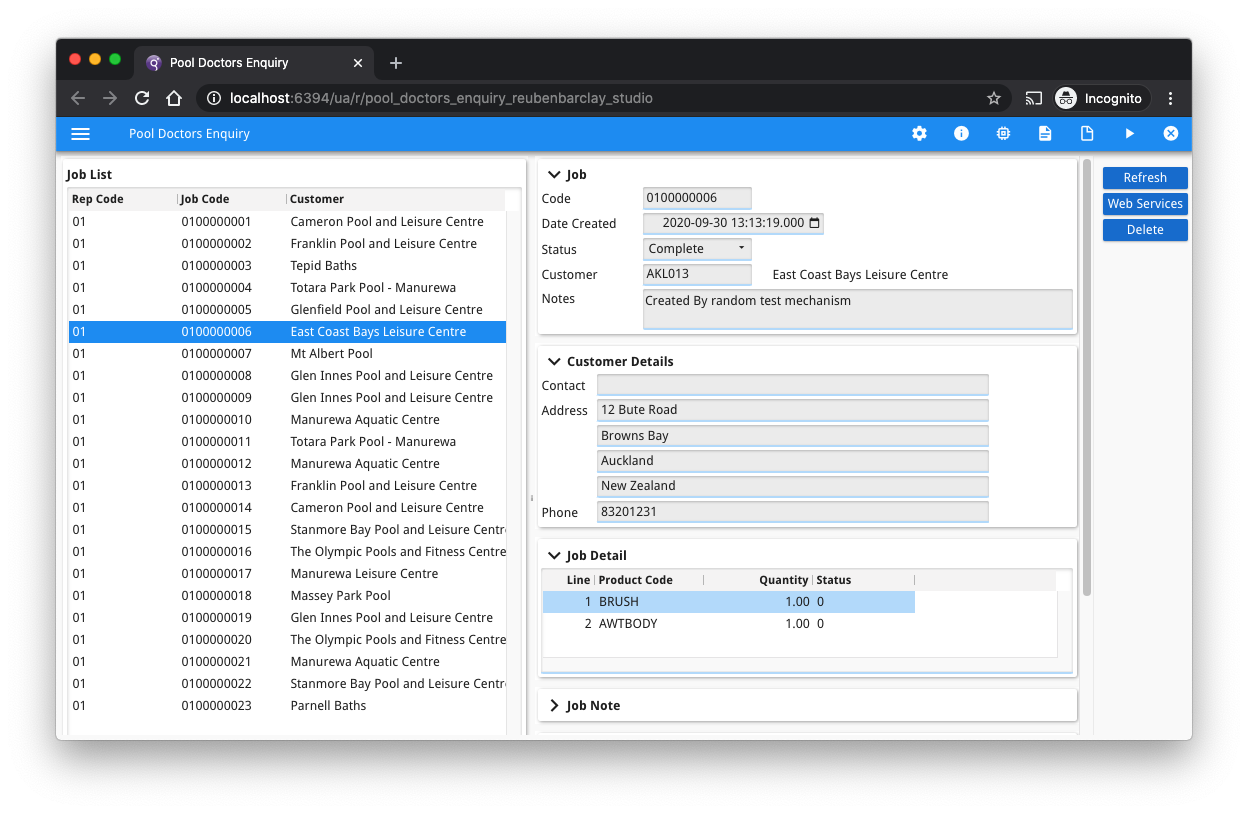Click the Delete button
The height and width of the screenshot is (814, 1248).
[x=1145, y=229]
